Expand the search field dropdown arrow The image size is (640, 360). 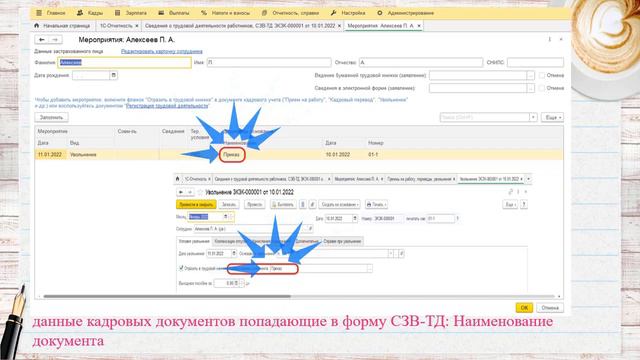533,117
